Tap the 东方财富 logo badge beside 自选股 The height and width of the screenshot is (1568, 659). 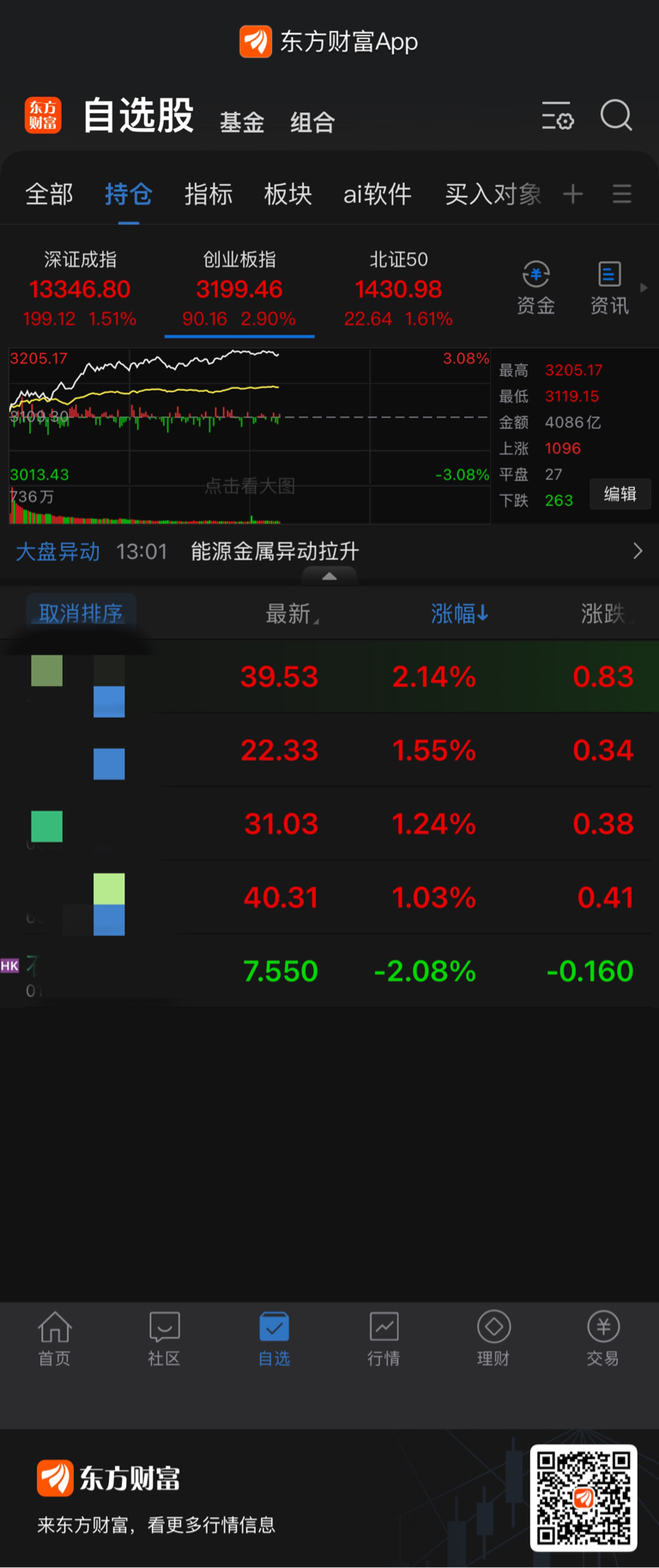click(x=43, y=115)
